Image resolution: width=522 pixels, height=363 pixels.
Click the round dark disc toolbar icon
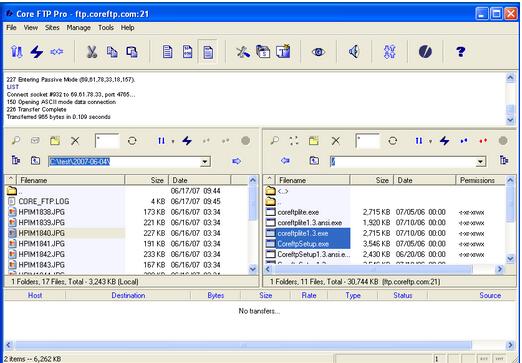click(425, 52)
